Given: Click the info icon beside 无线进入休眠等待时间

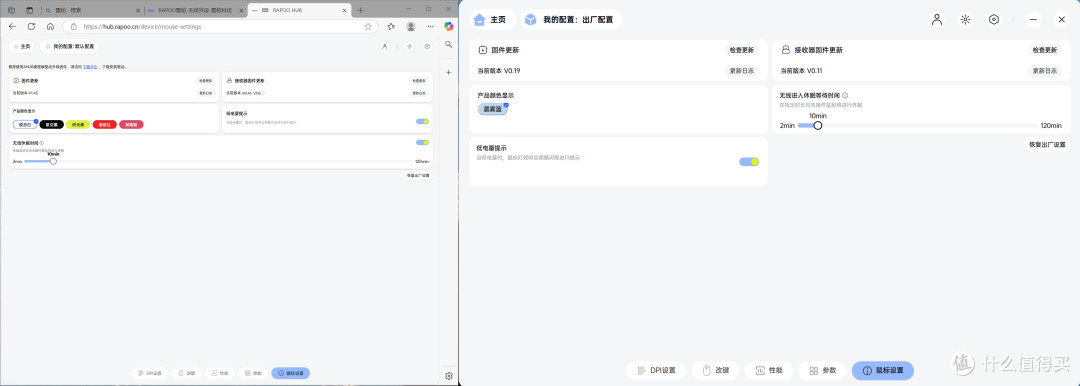Looking at the screenshot, I should 845,96.
